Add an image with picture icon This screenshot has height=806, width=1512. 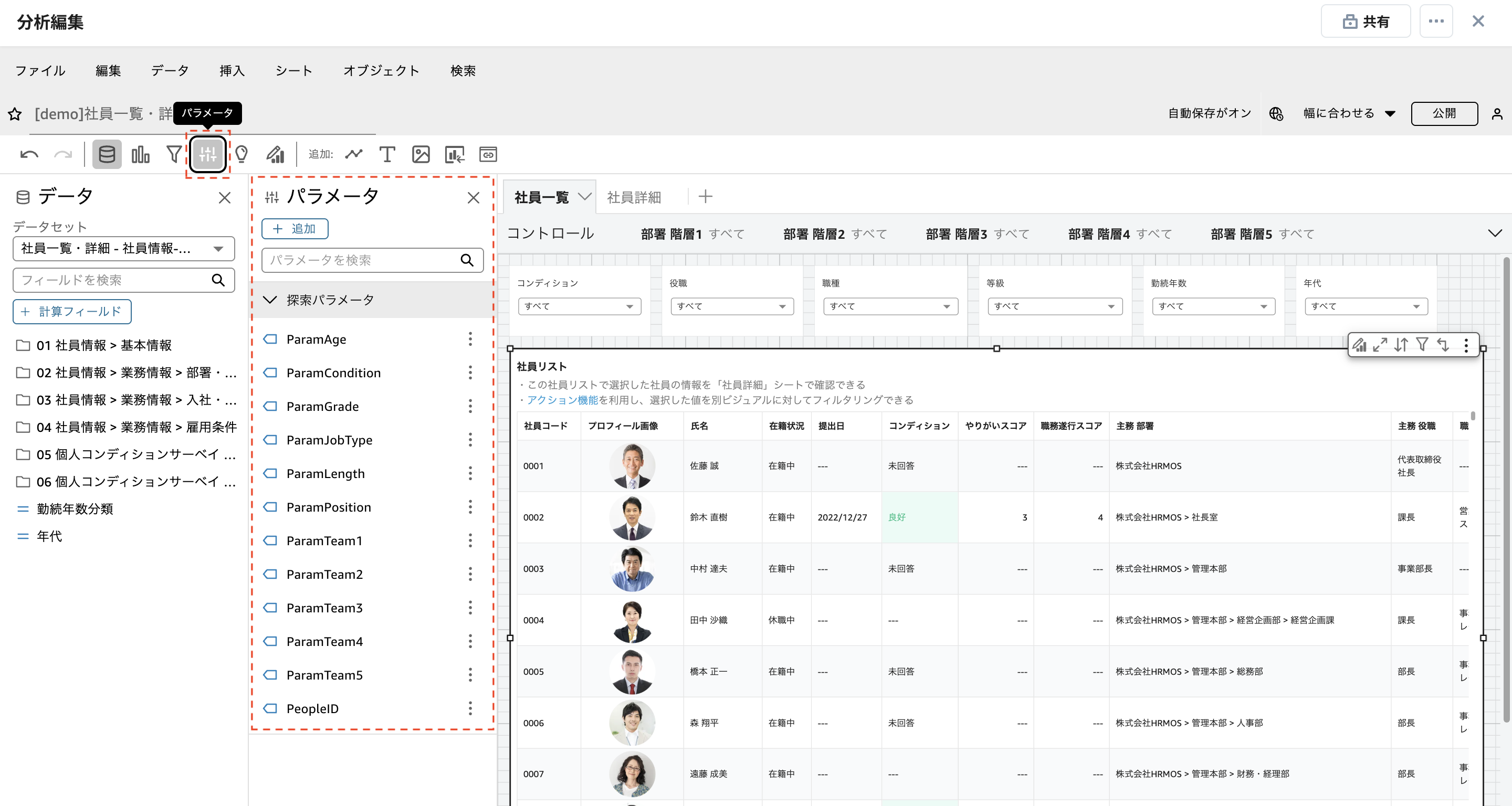coord(420,155)
